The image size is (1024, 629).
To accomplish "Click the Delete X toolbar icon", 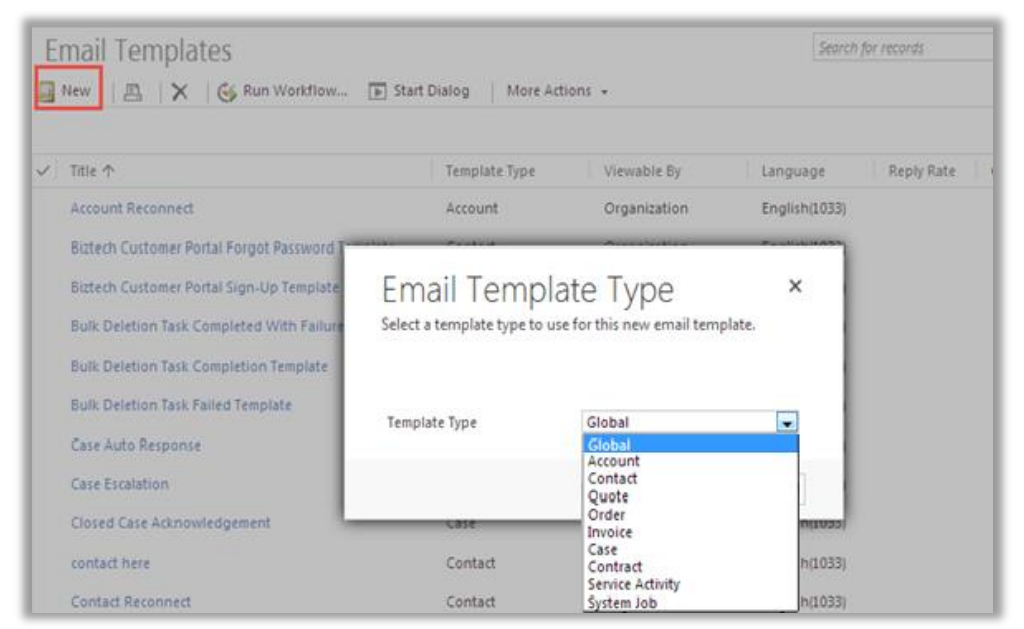I will pos(180,91).
